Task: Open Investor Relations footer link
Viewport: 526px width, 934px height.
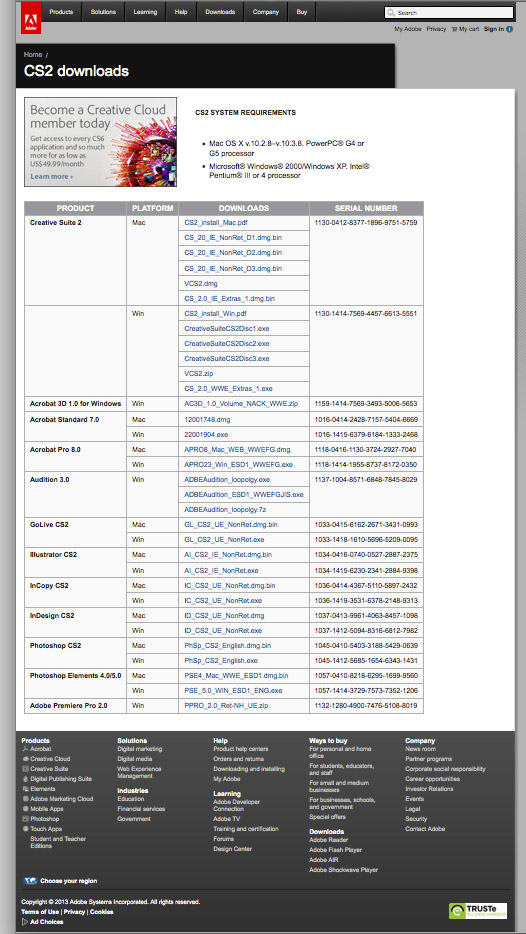Action: pos(429,789)
